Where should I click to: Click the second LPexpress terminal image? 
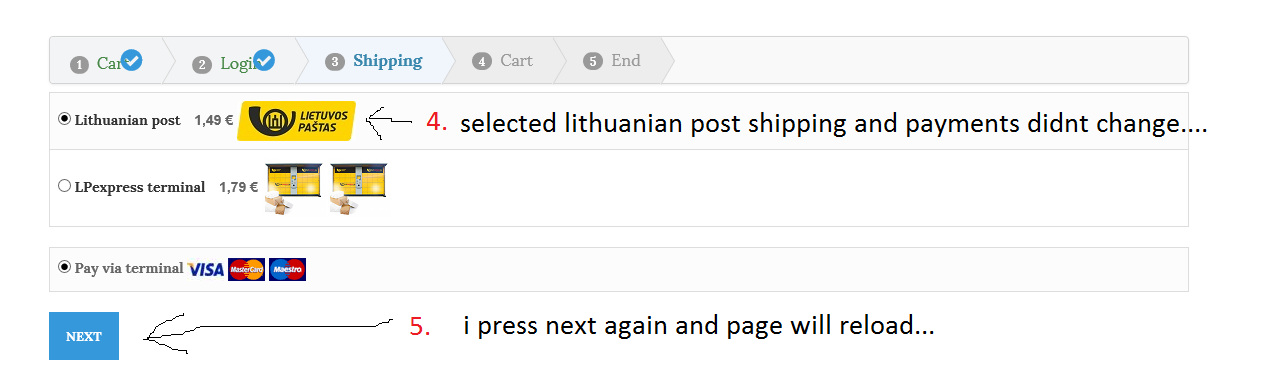(x=358, y=187)
